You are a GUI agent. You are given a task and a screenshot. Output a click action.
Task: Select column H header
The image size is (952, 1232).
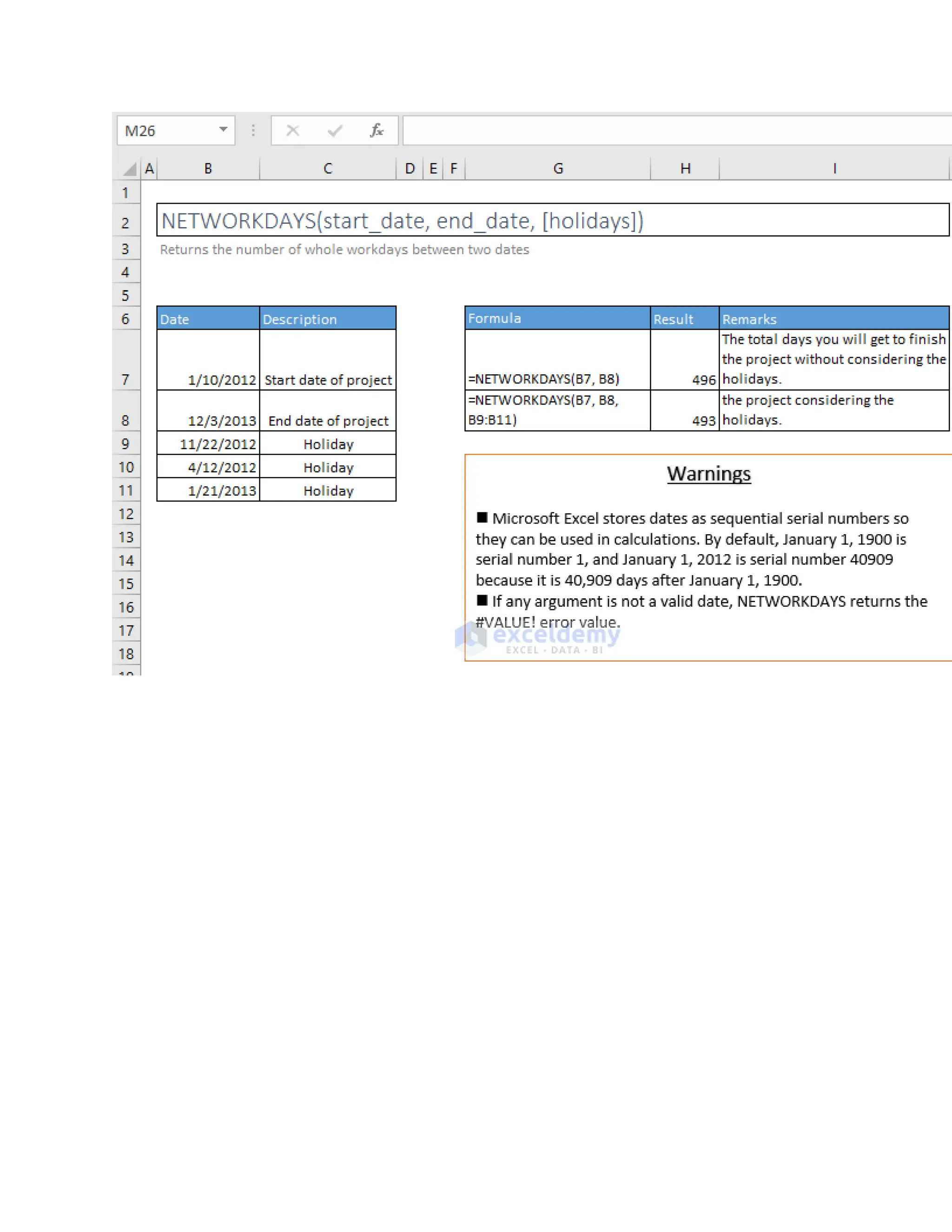(685, 169)
